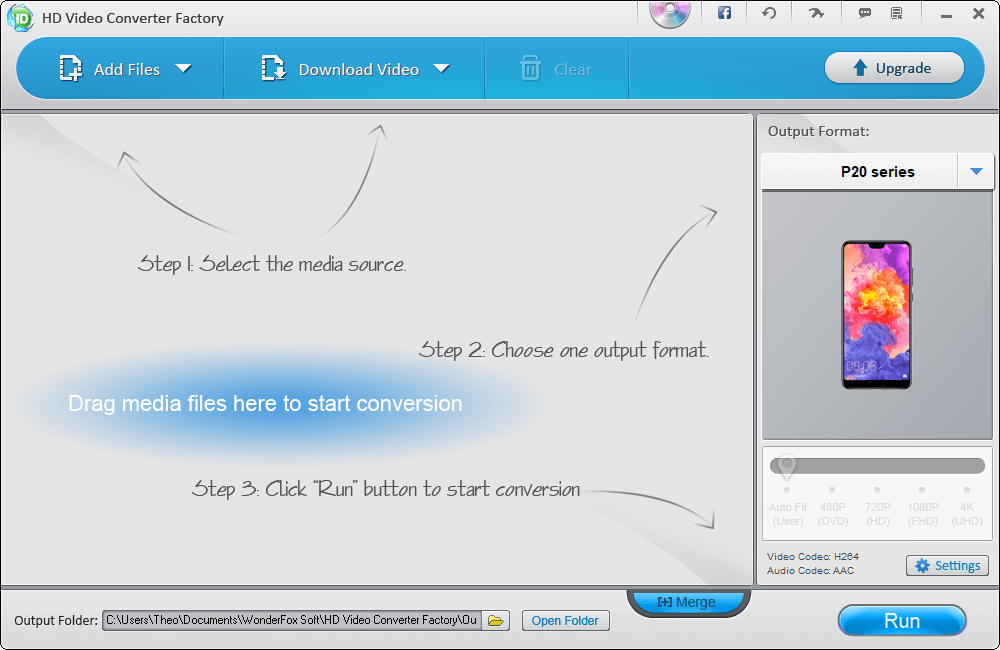This screenshot has height=650, width=1000.
Task: Set resolution slider to 4K (UHD)
Action: pos(967,490)
